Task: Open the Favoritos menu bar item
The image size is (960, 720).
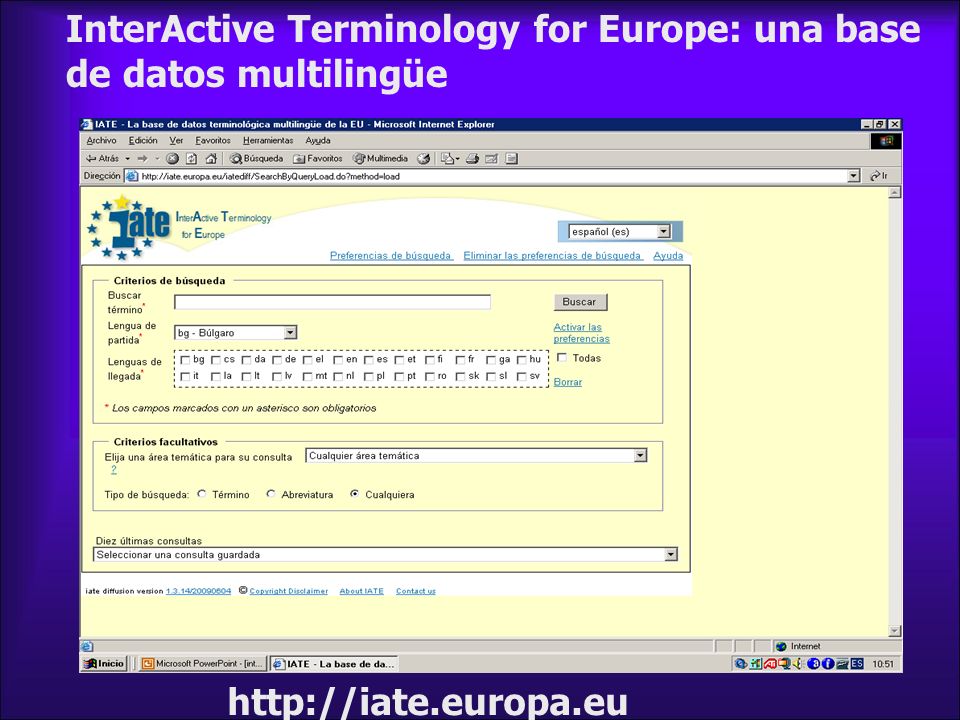Action: click(213, 141)
